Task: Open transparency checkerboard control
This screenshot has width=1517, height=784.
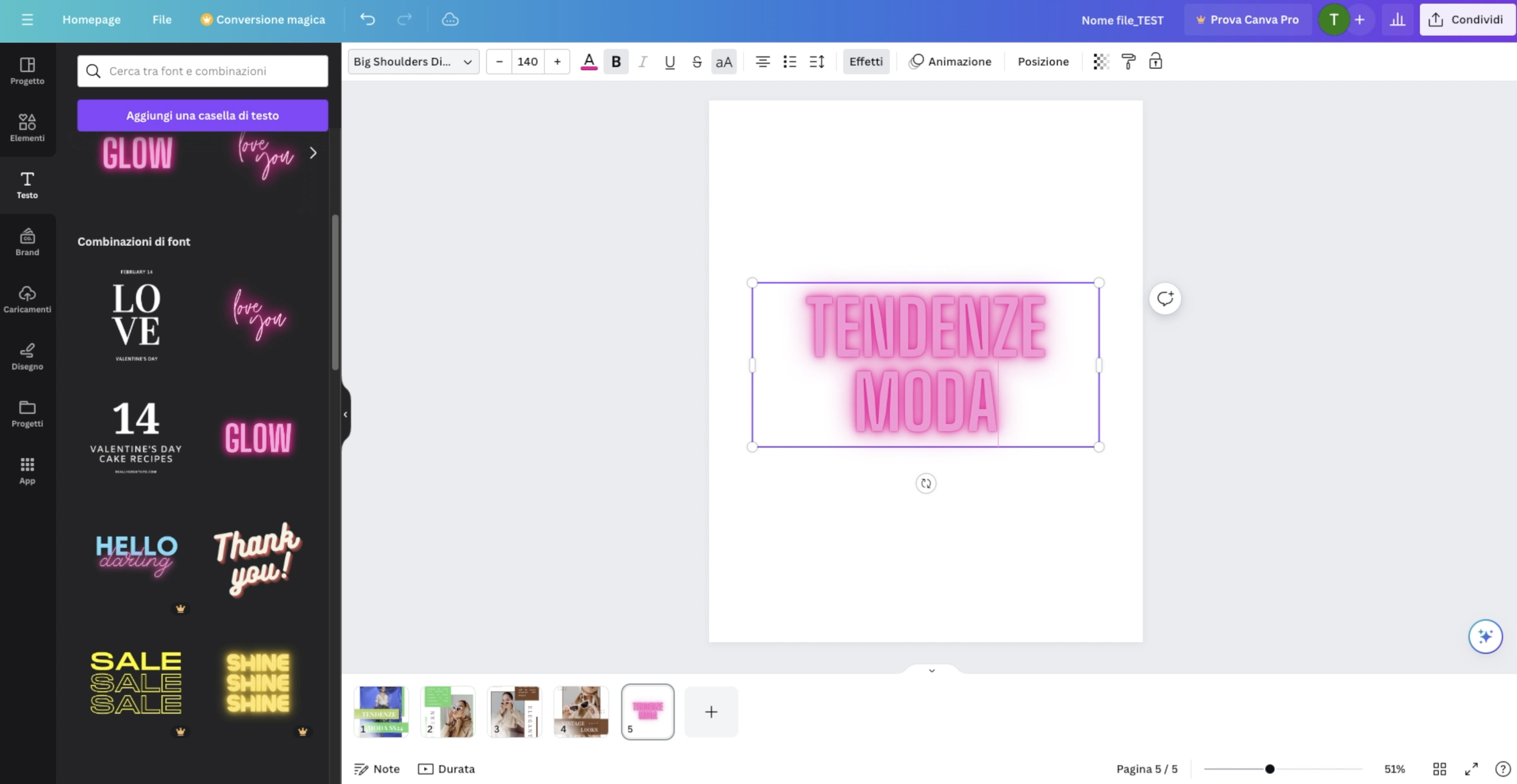Action: point(1101,61)
